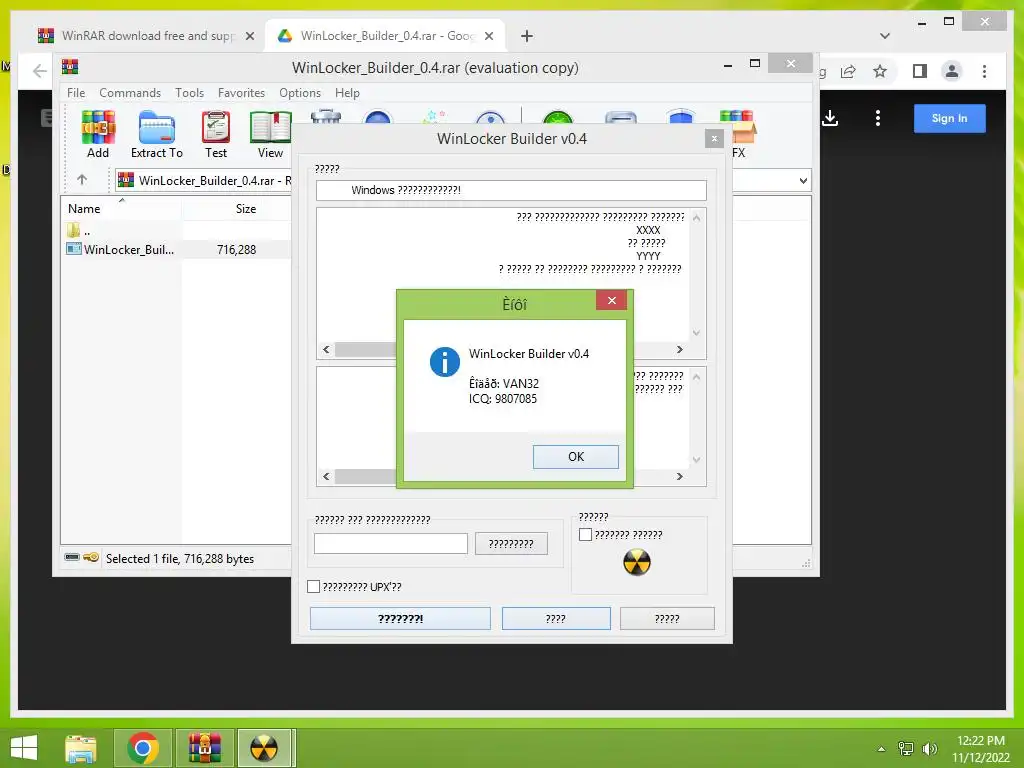Bookmark the page with the star icon
Viewport: 1024px width, 768px height.
tap(880, 71)
